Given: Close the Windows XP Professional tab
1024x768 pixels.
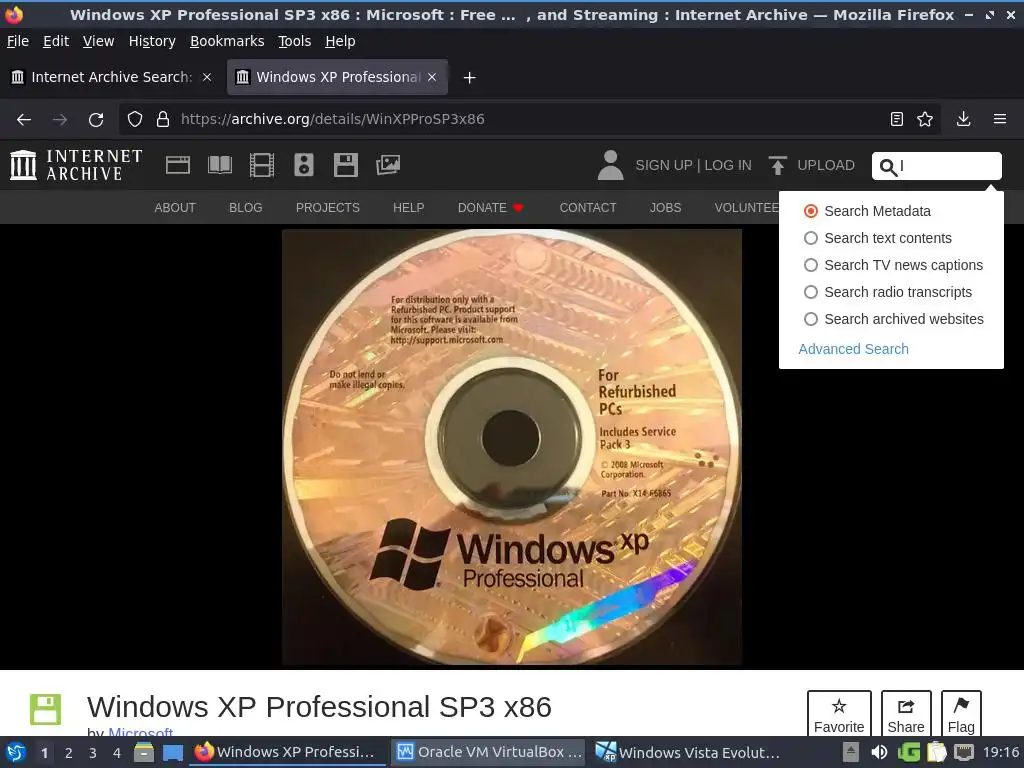Looking at the screenshot, I should point(432,77).
